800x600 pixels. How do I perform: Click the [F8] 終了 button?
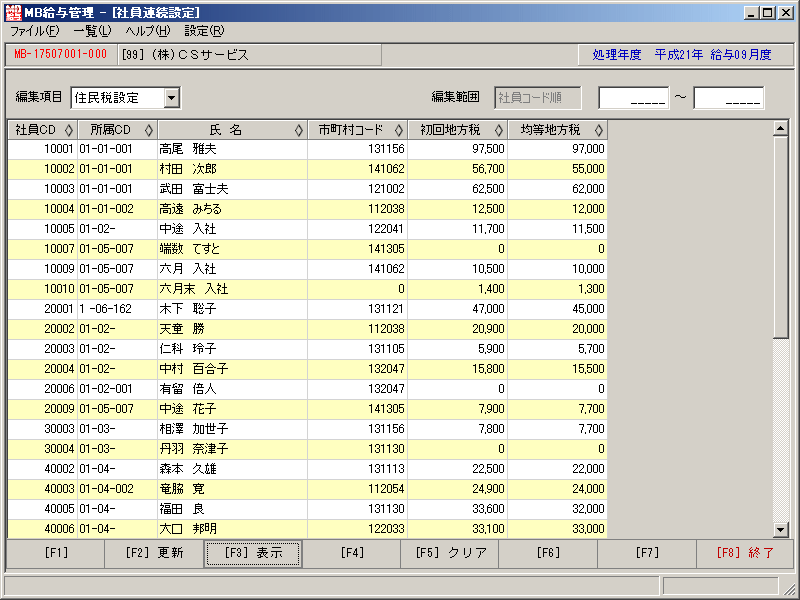pos(745,553)
